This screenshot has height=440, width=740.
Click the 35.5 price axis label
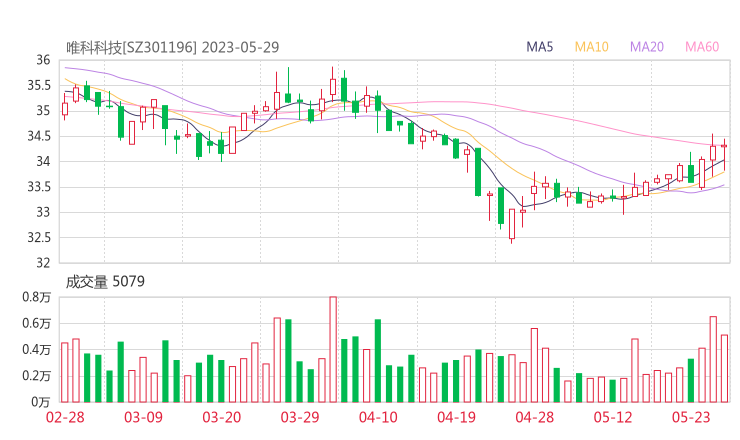39,85
